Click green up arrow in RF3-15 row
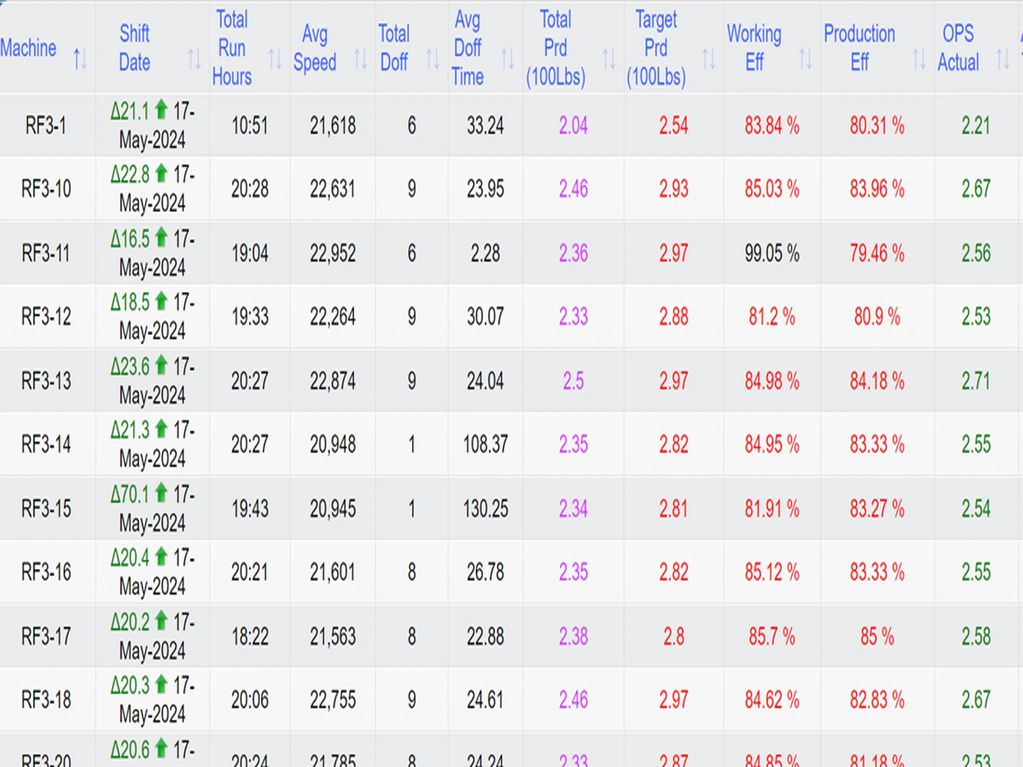This screenshot has height=767, width=1023. (161, 494)
